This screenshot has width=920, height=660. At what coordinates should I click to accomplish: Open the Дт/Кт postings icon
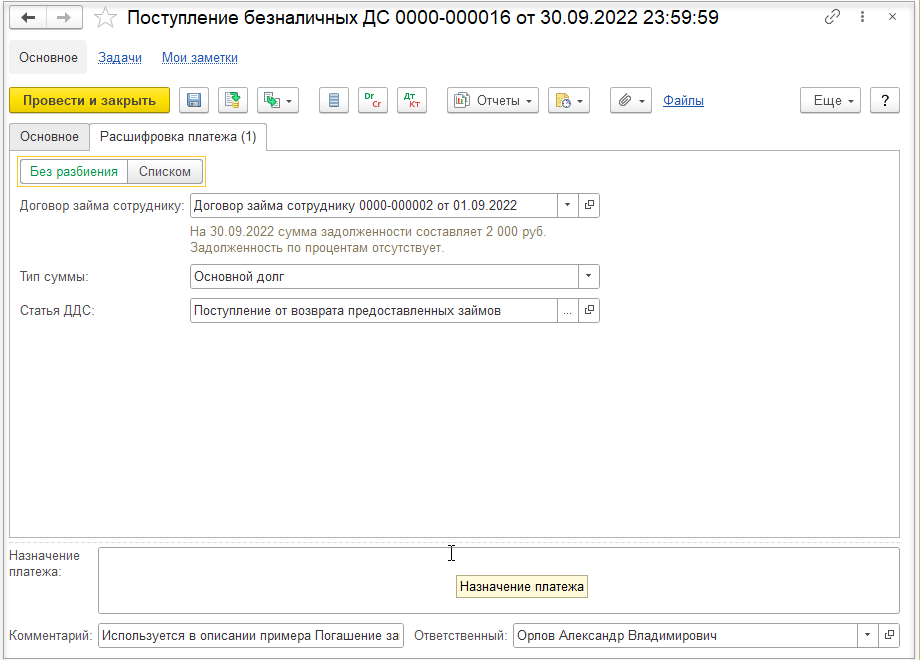coord(412,100)
